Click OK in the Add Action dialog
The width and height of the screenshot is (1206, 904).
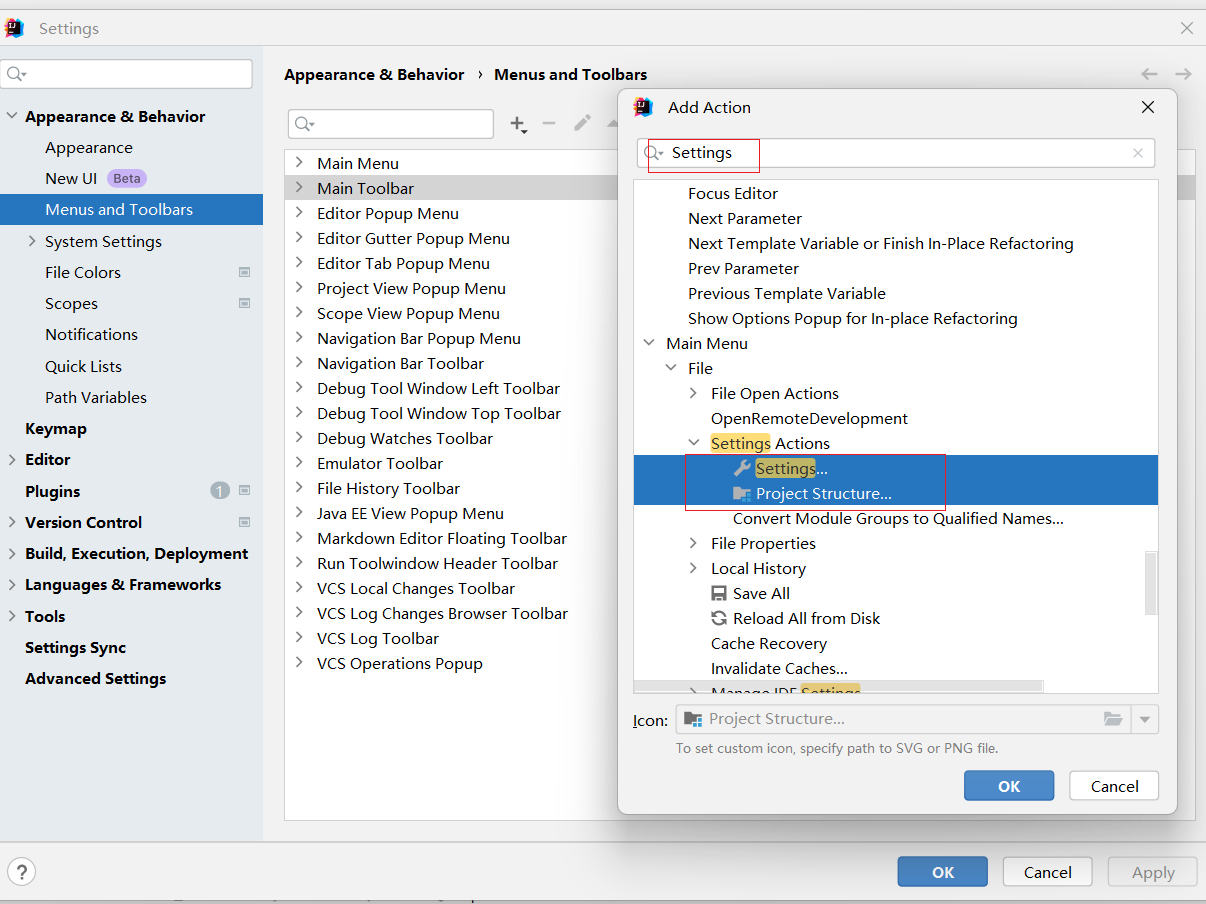click(1008, 785)
